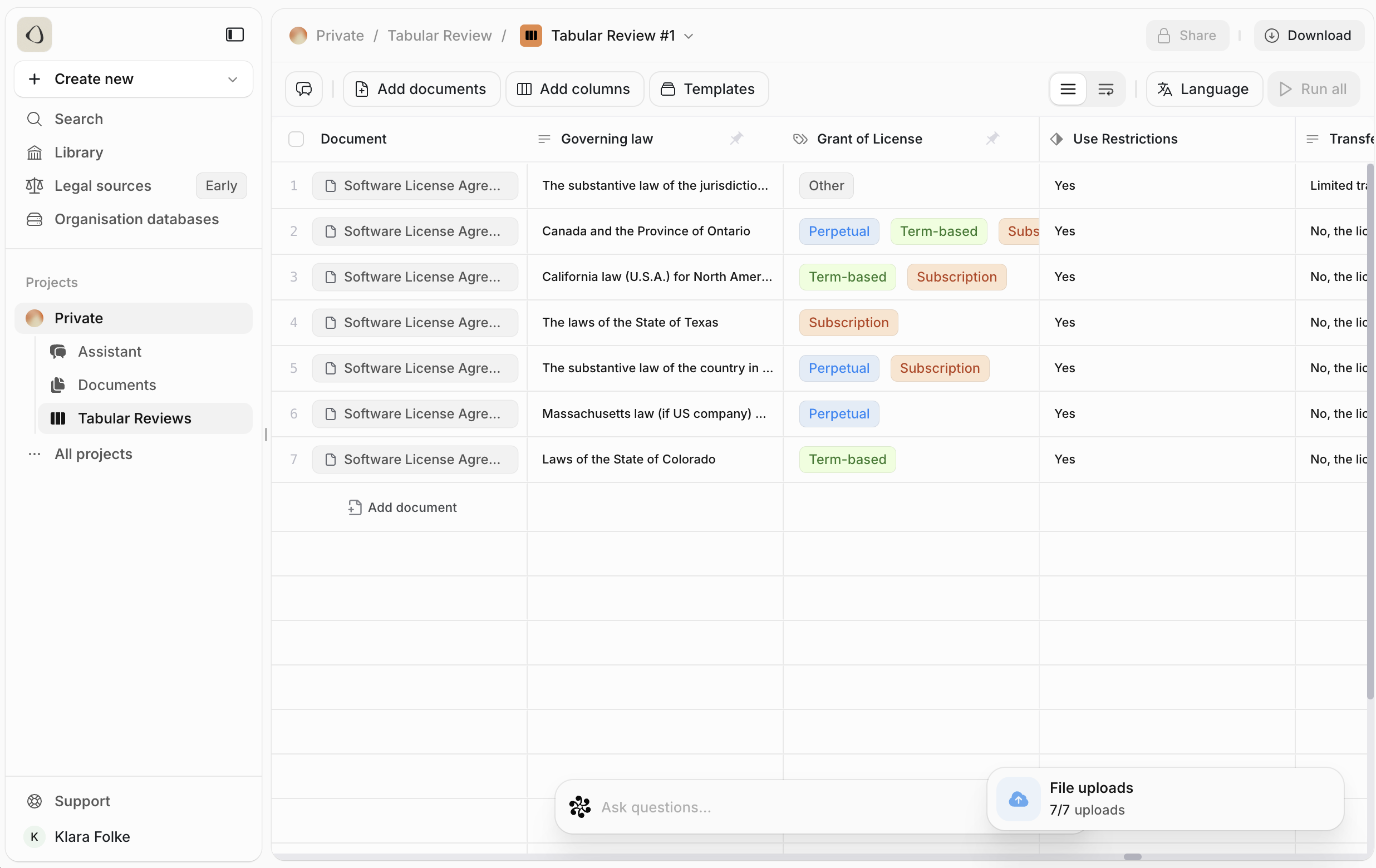The width and height of the screenshot is (1376, 868).
Task: Open the chat comments icon in toolbar
Action: [304, 89]
